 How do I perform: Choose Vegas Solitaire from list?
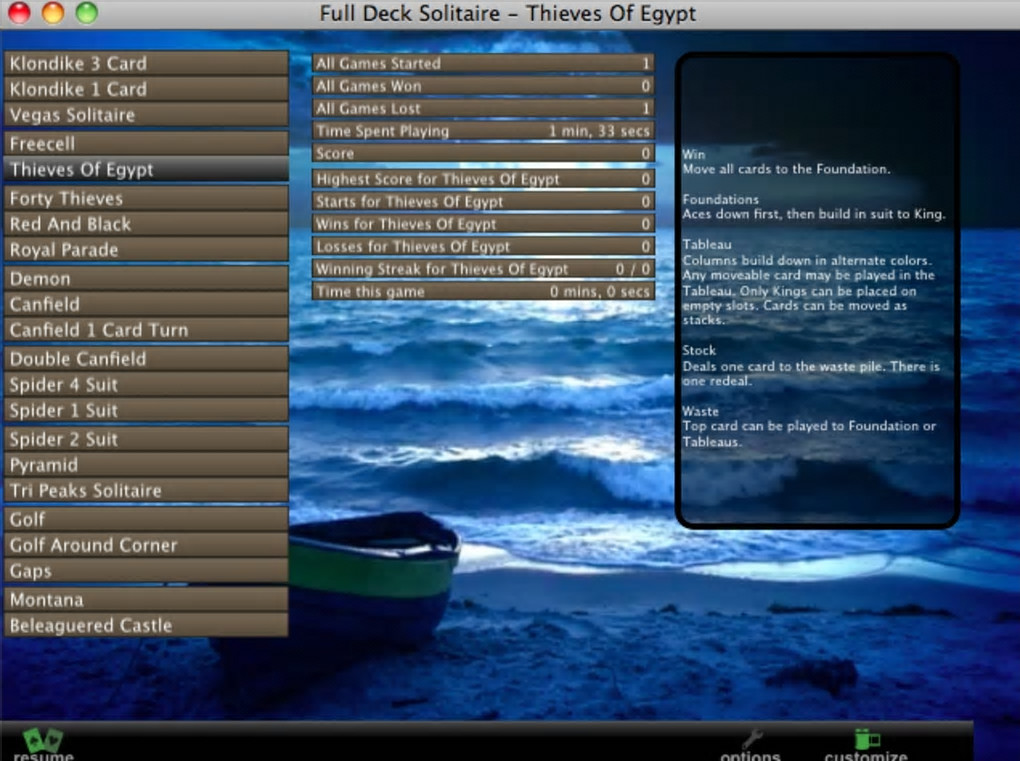[x=146, y=115]
